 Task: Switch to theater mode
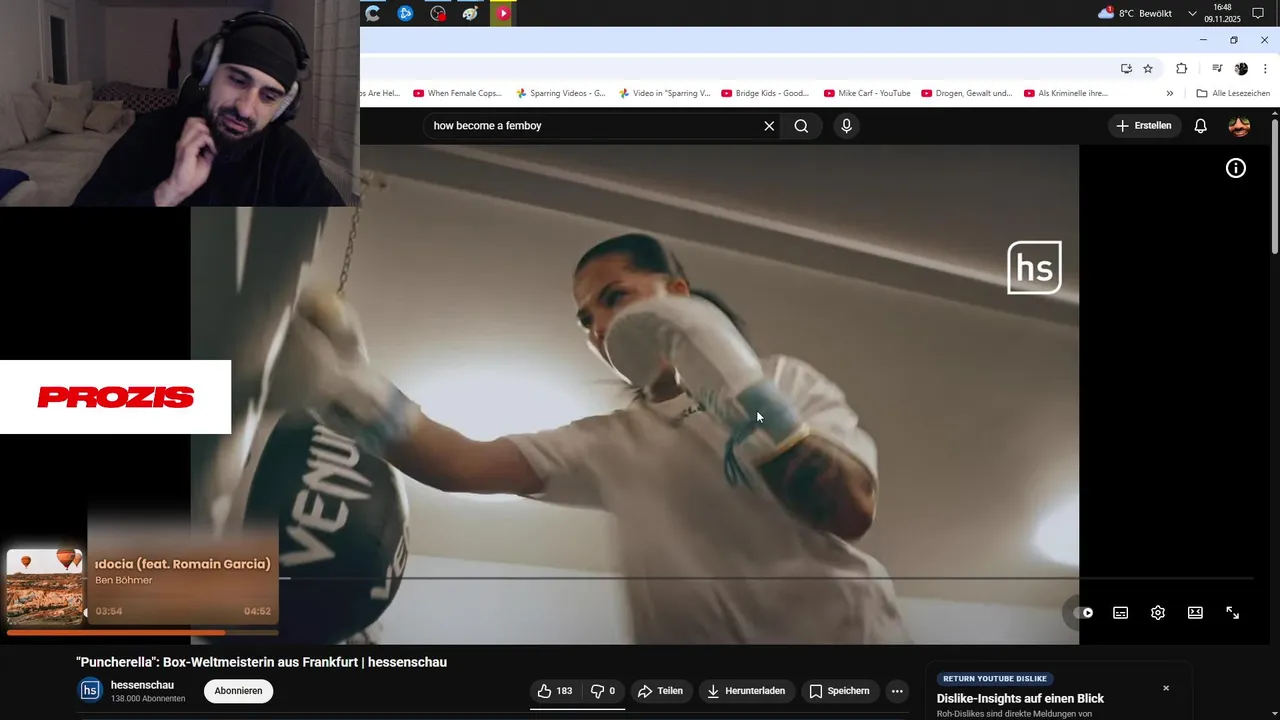click(x=1195, y=613)
